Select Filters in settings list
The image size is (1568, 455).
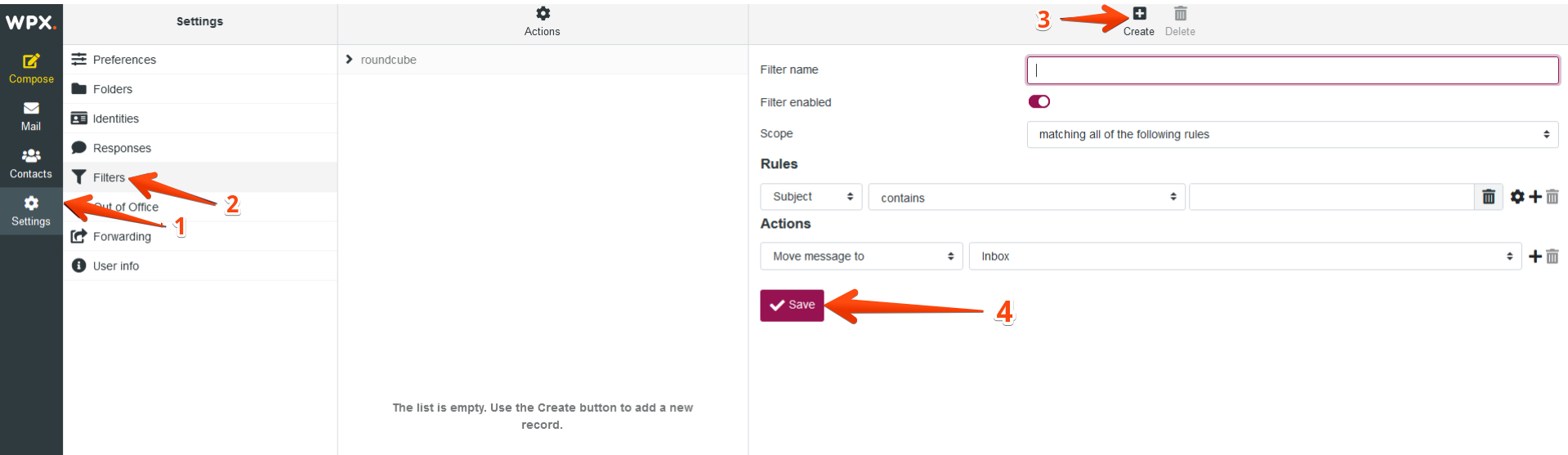tap(109, 177)
